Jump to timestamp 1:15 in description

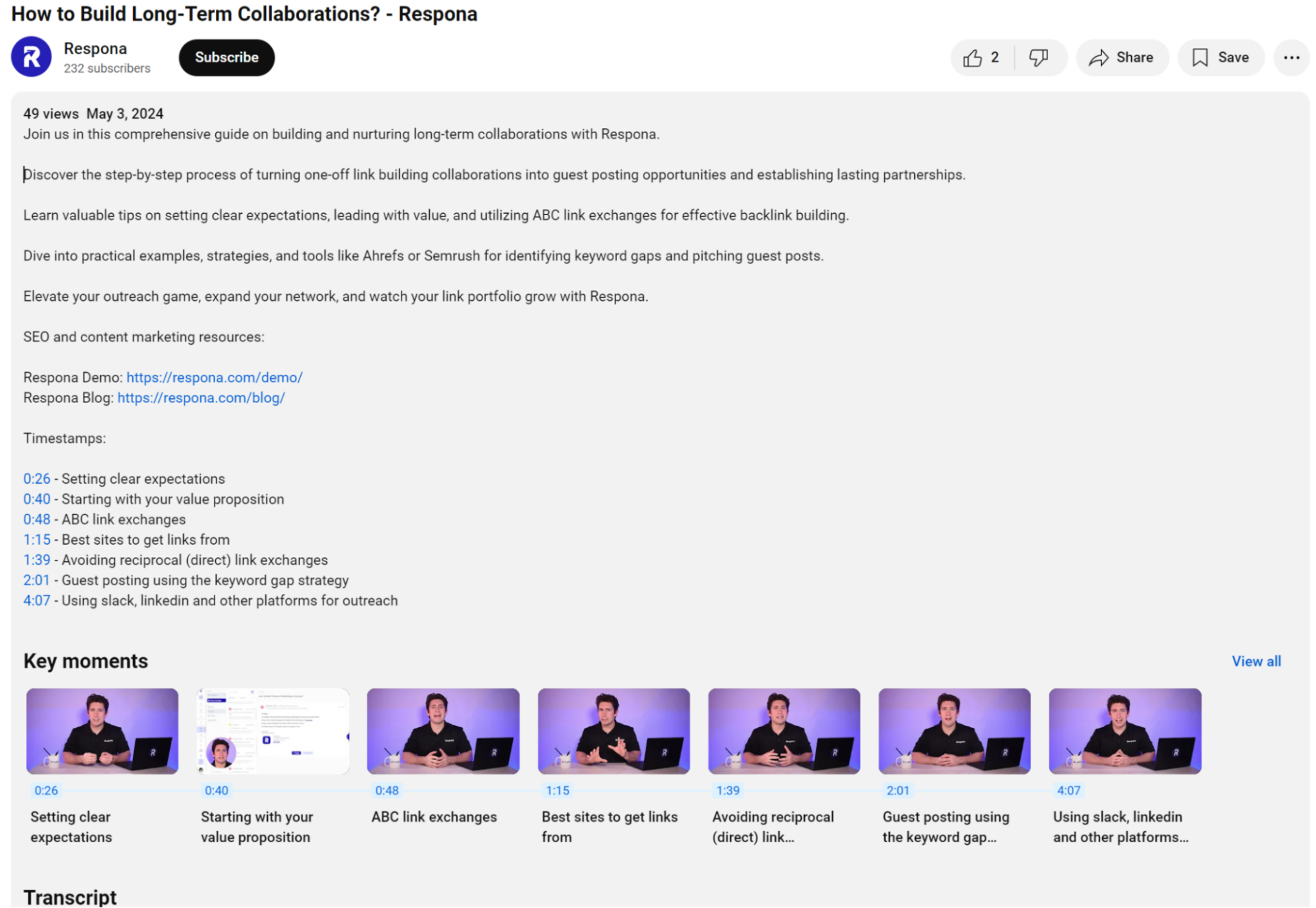click(x=37, y=540)
